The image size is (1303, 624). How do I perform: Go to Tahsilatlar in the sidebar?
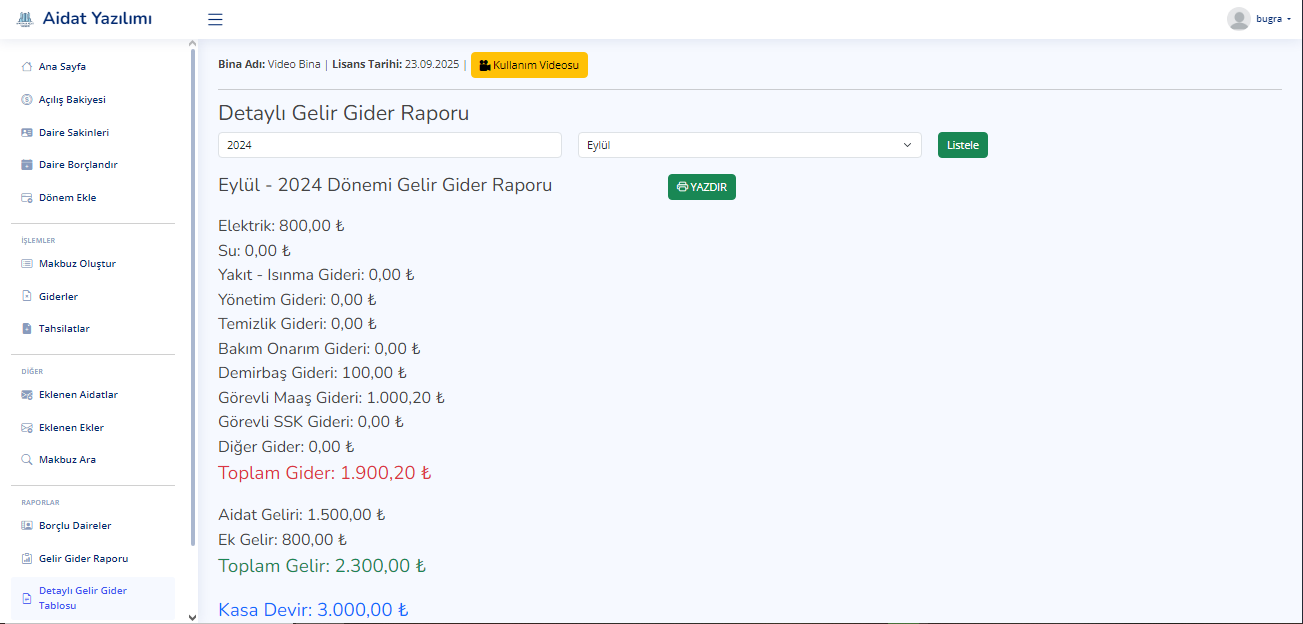pyautogui.click(x=64, y=329)
